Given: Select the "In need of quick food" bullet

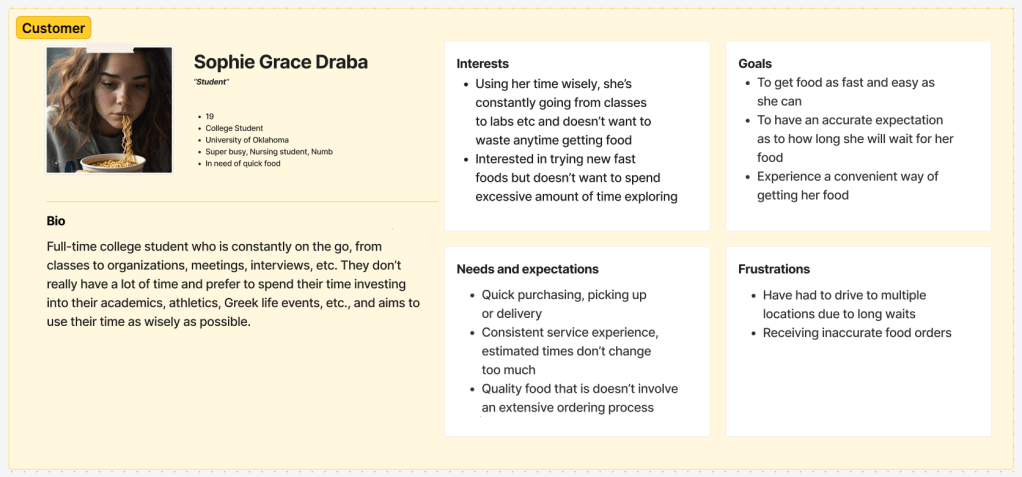Looking at the screenshot, I should pos(243,163).
